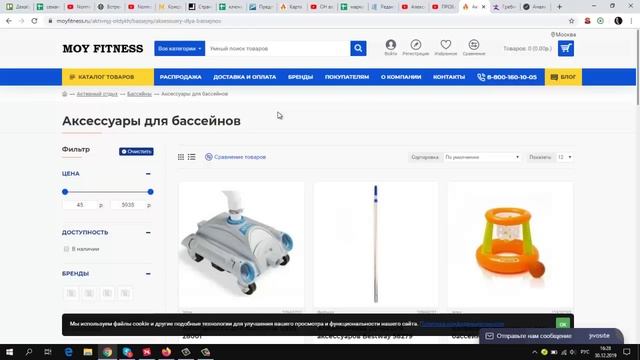This screenshot has width=640, height=360.
Task: Click the minimum price input field
Action: tap(80, 205)
